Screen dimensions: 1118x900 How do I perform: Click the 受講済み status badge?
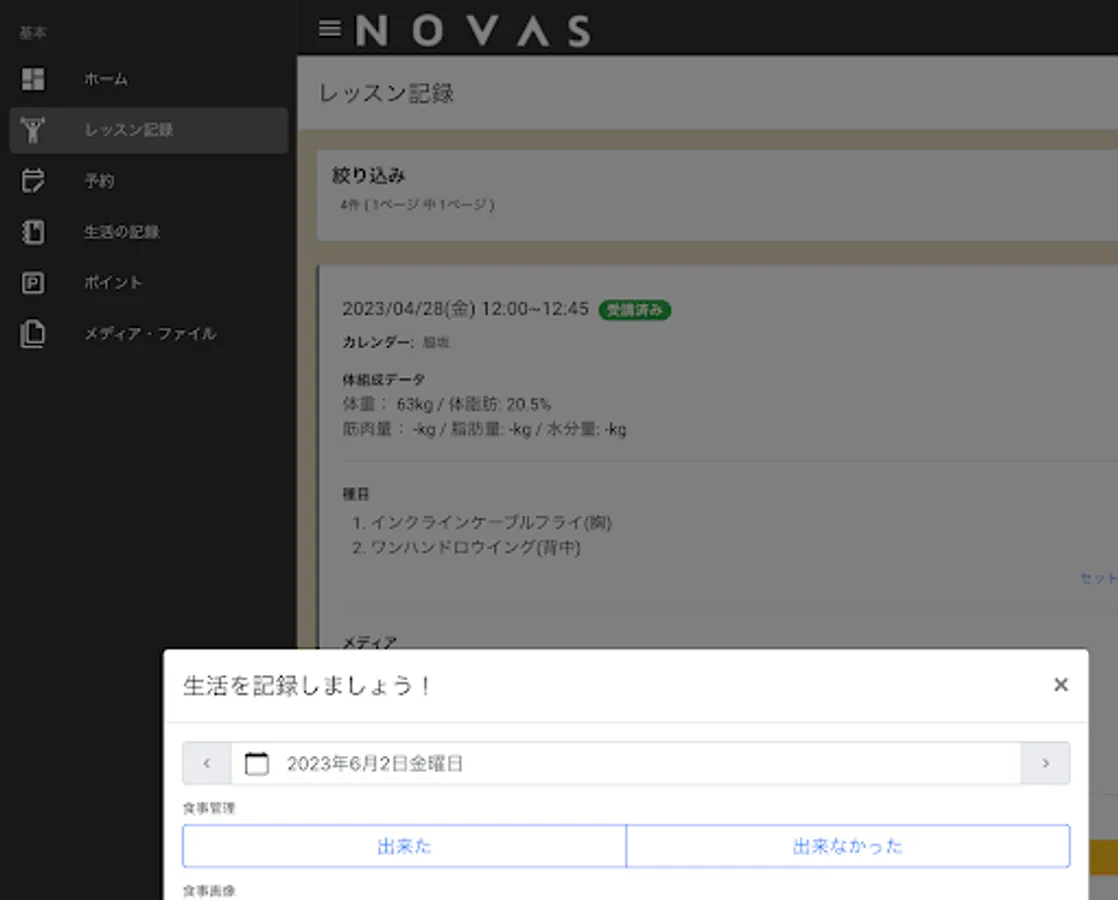pyautogui.click(x=635, y=310)
